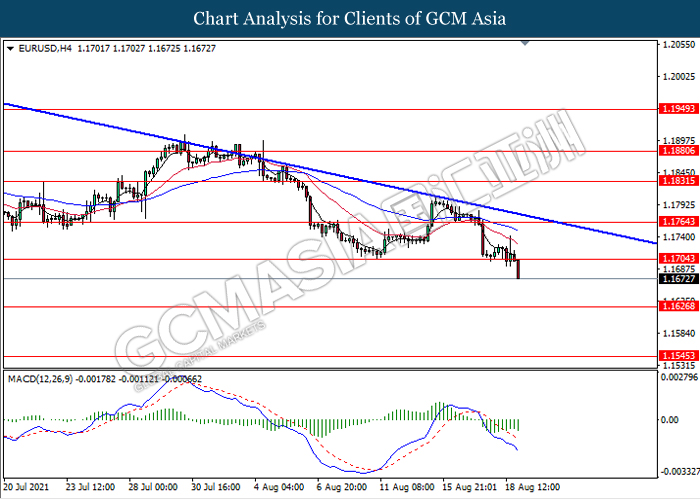The image size is (700, 500).
Task: Click the 28 Jul 00:00 time label
Action: click(153, 487)
